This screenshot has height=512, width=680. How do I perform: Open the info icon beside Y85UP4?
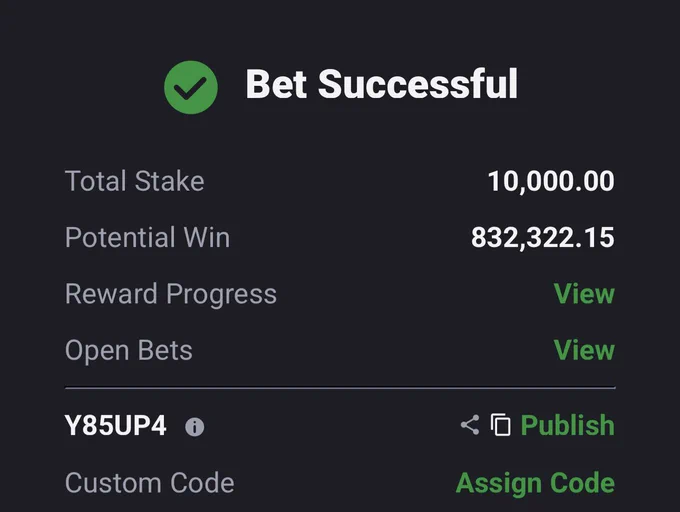[x=195, y=427]
